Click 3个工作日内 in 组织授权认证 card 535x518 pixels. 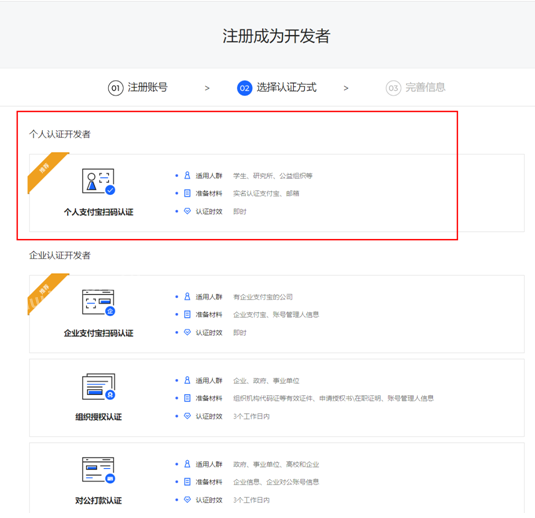[x=251, y=416]
